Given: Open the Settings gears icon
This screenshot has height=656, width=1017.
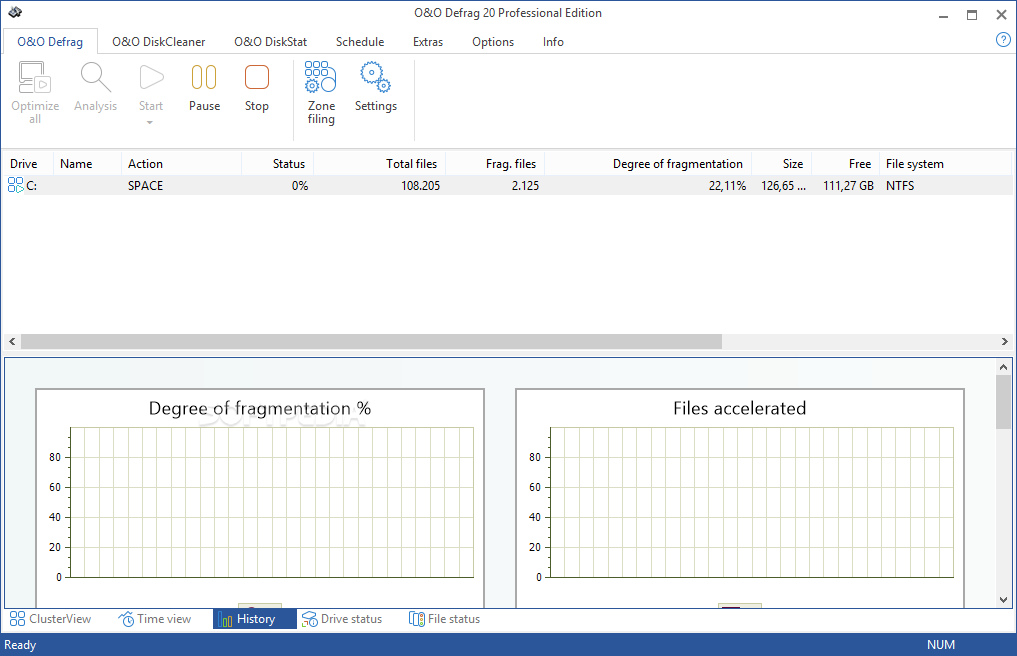Looking at the screenshot, I should pyautogui.click(x=376, y=77).
